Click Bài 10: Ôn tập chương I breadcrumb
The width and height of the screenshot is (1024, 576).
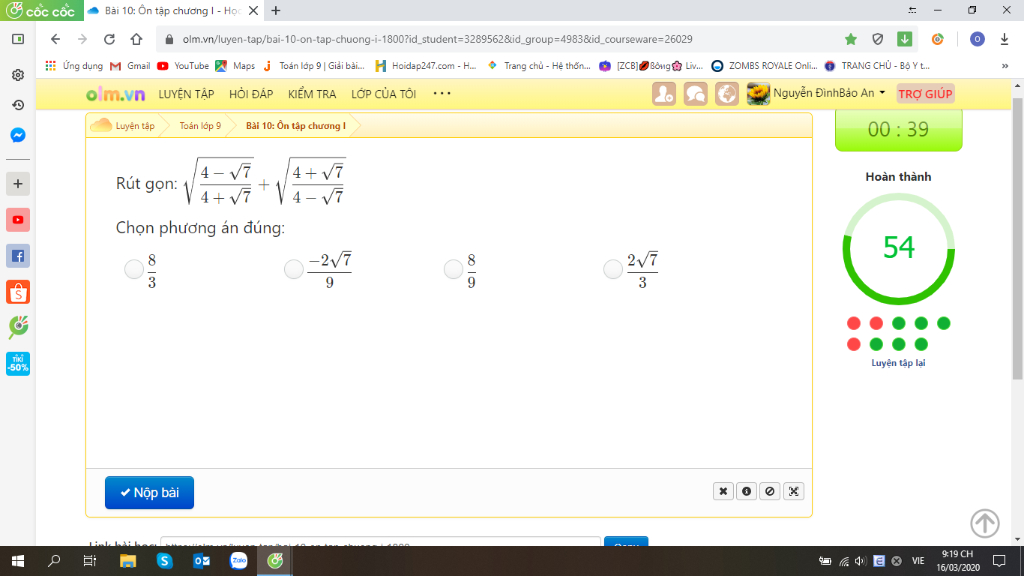296,125
